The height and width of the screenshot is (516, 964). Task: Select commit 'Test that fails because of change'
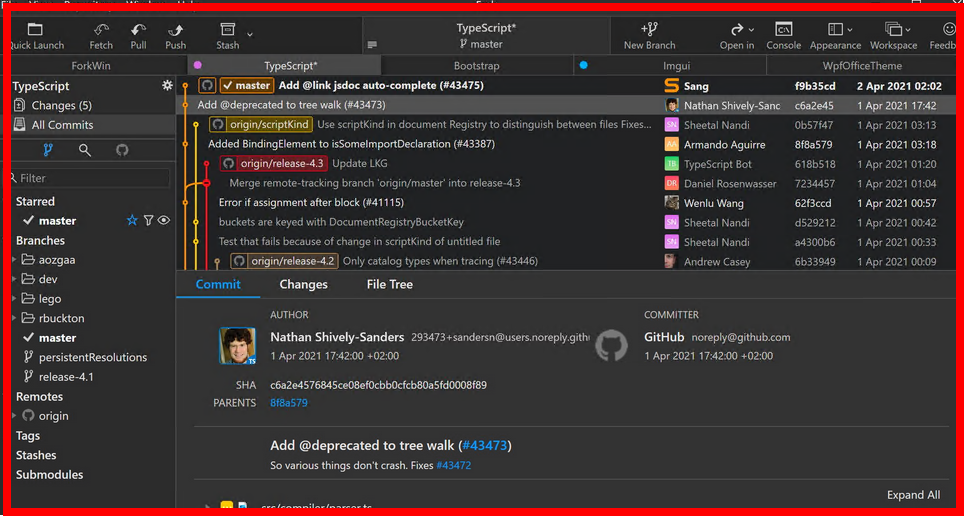(359, 242)
